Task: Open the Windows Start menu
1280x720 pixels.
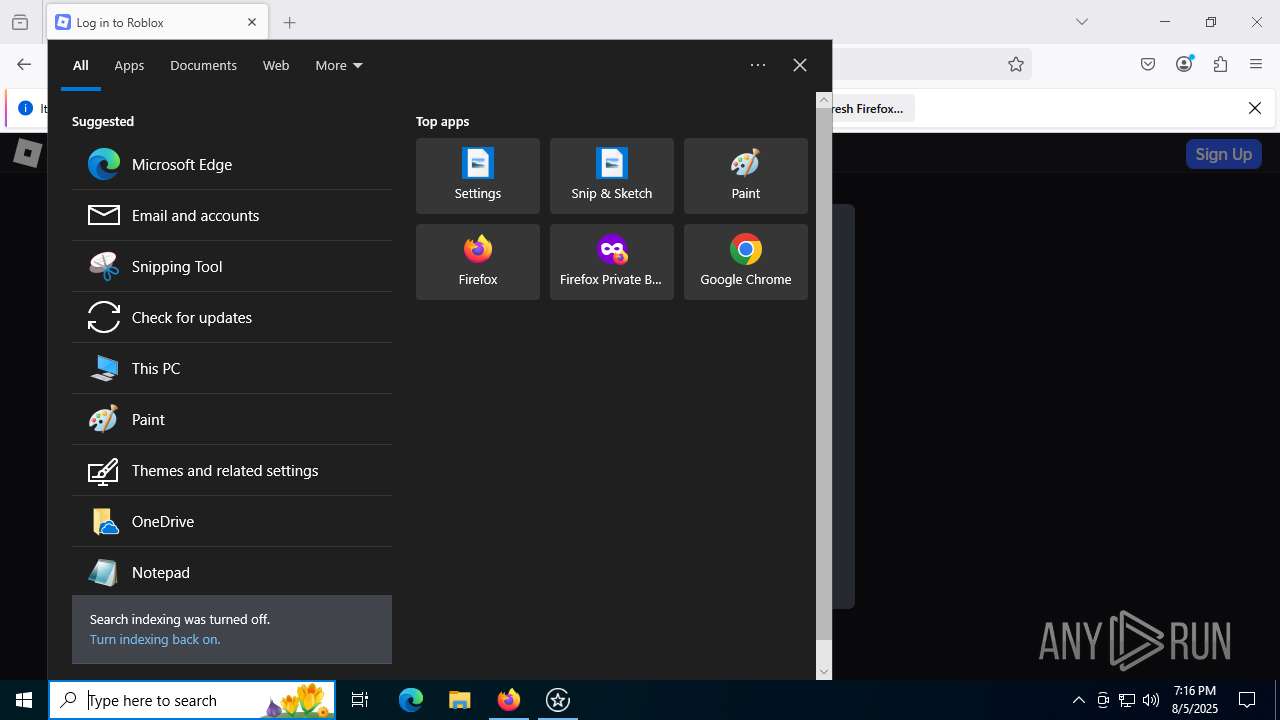Action: pos(24,700)
